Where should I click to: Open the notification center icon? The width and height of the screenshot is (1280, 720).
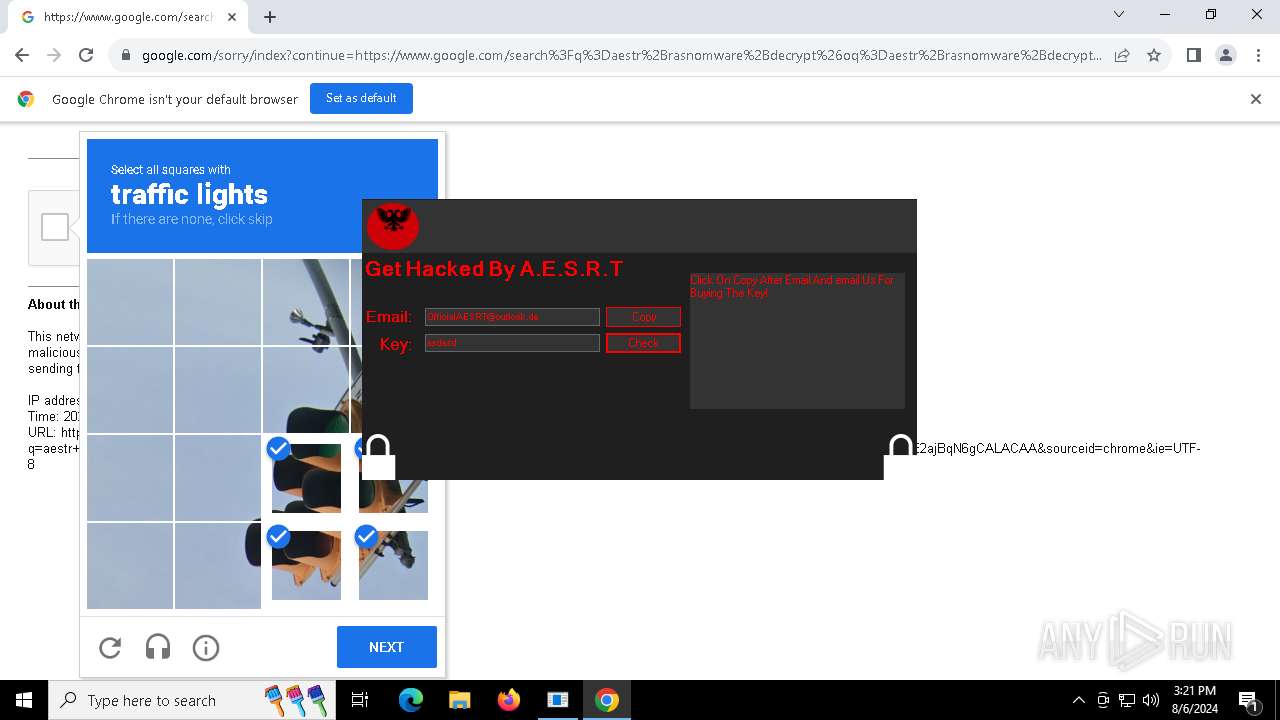1248,700
